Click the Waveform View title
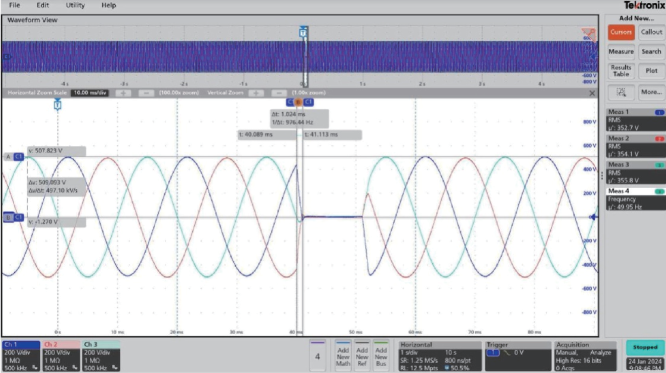666x373 pixels. tap(32, 20)
